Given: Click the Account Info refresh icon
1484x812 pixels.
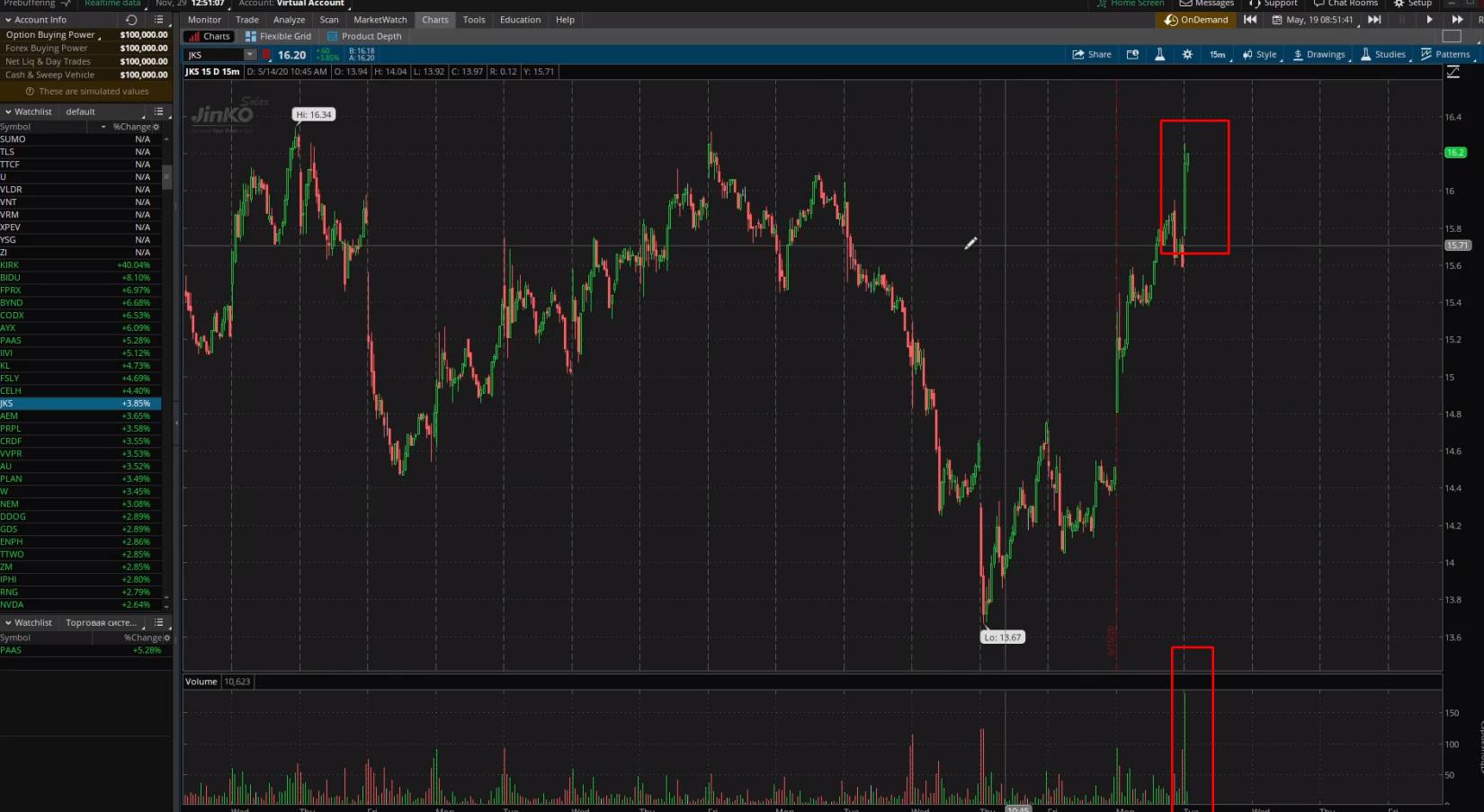Looking at the screenshot, I should [x=131, y=20].
